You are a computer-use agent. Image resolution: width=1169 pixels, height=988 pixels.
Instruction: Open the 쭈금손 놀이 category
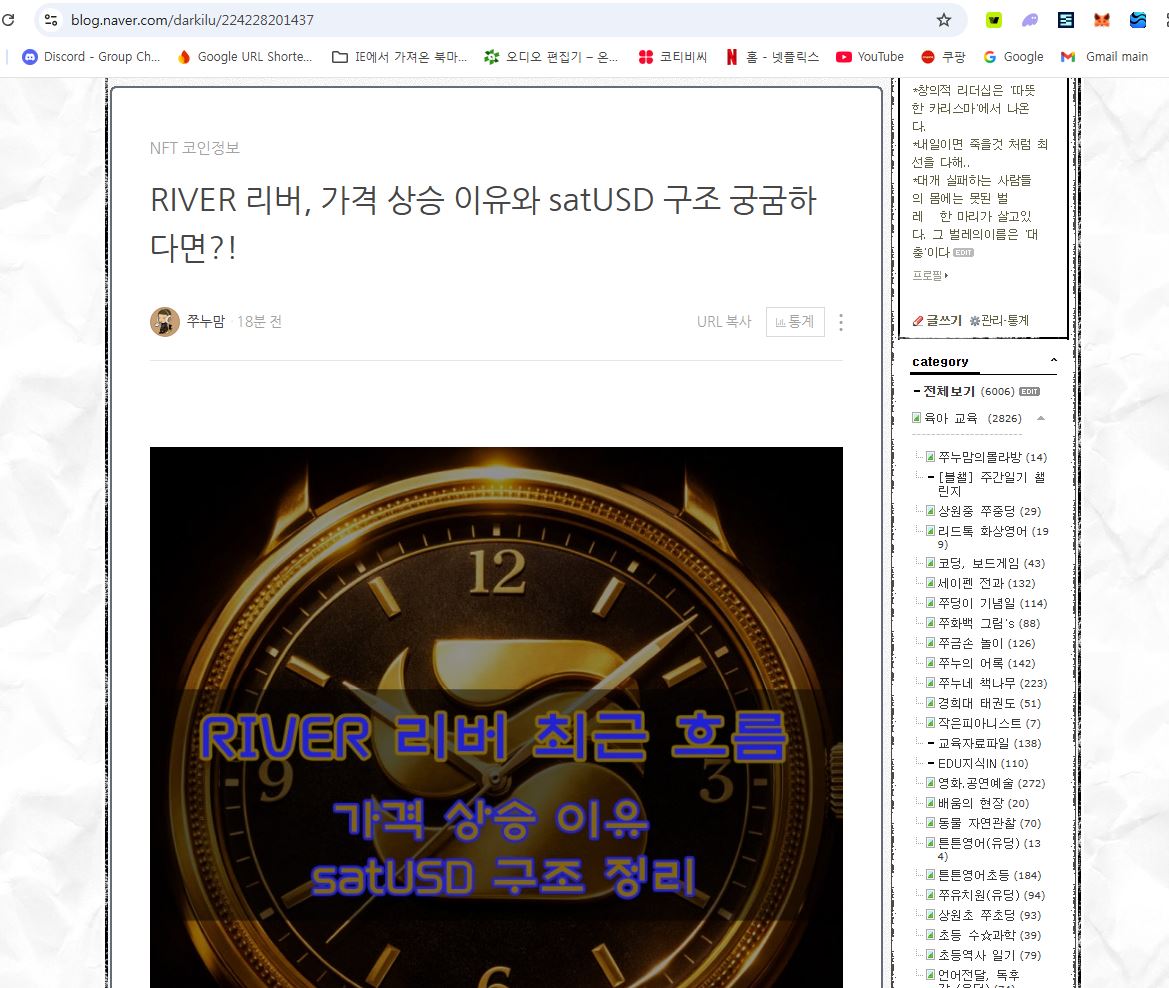(971, 644)
